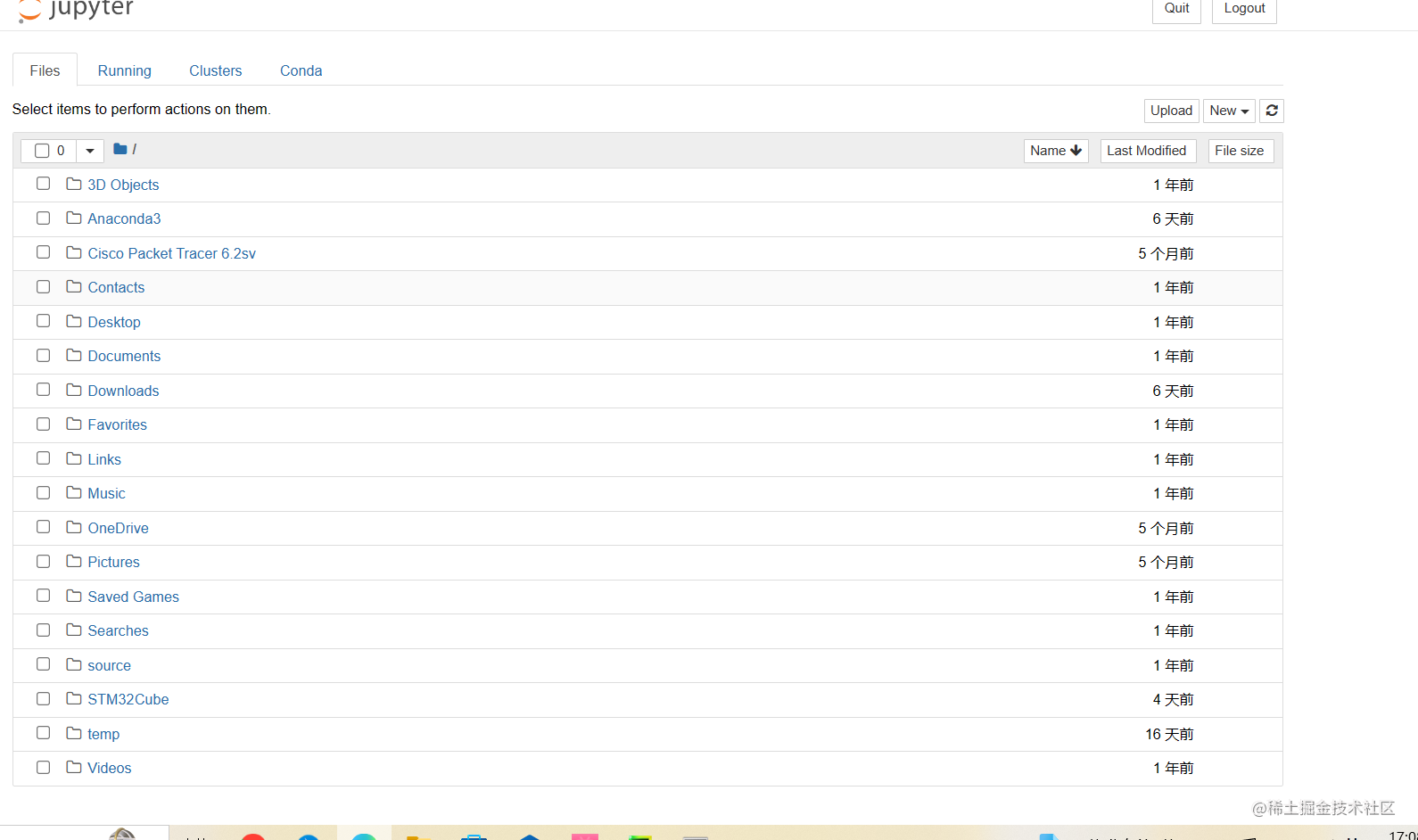Check the box for Documents

coord(43,355)
